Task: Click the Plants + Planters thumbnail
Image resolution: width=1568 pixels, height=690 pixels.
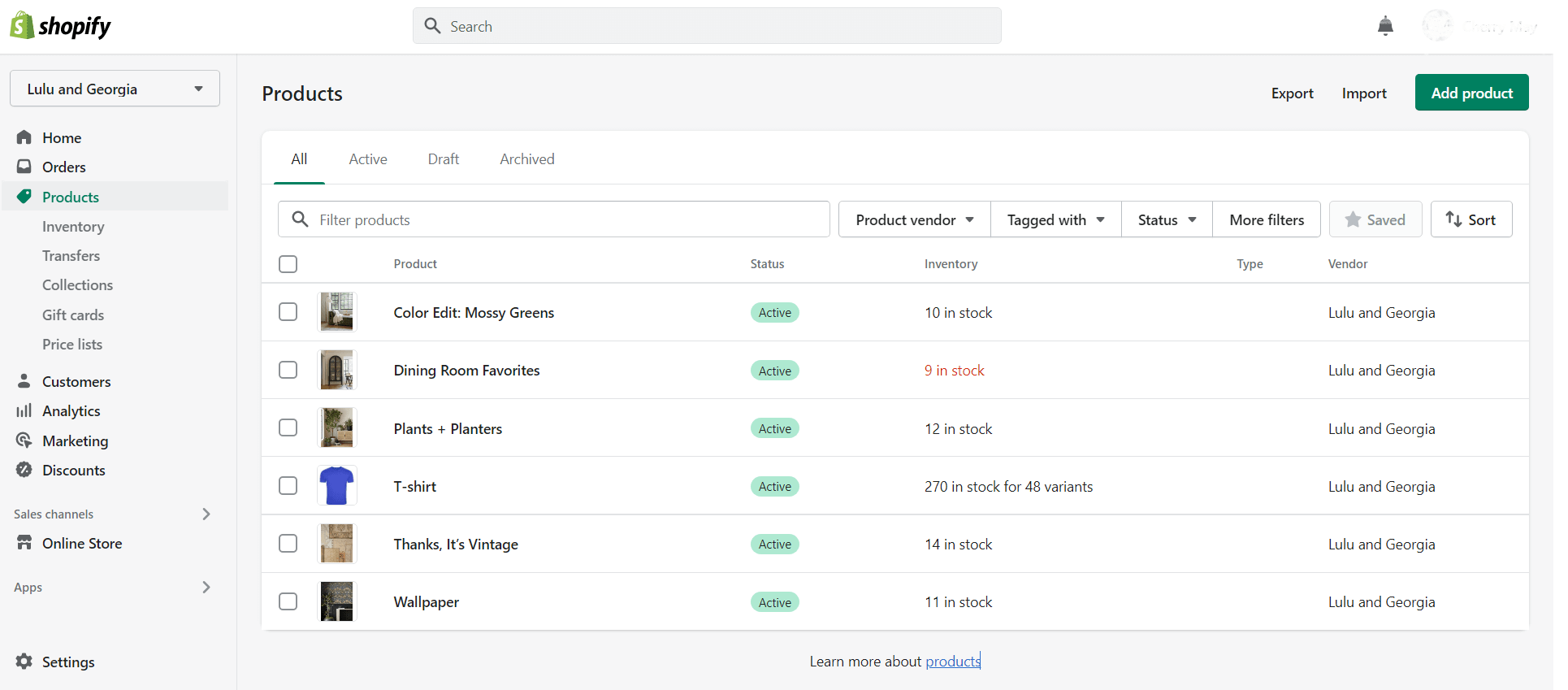Action: tap(337, 427)
